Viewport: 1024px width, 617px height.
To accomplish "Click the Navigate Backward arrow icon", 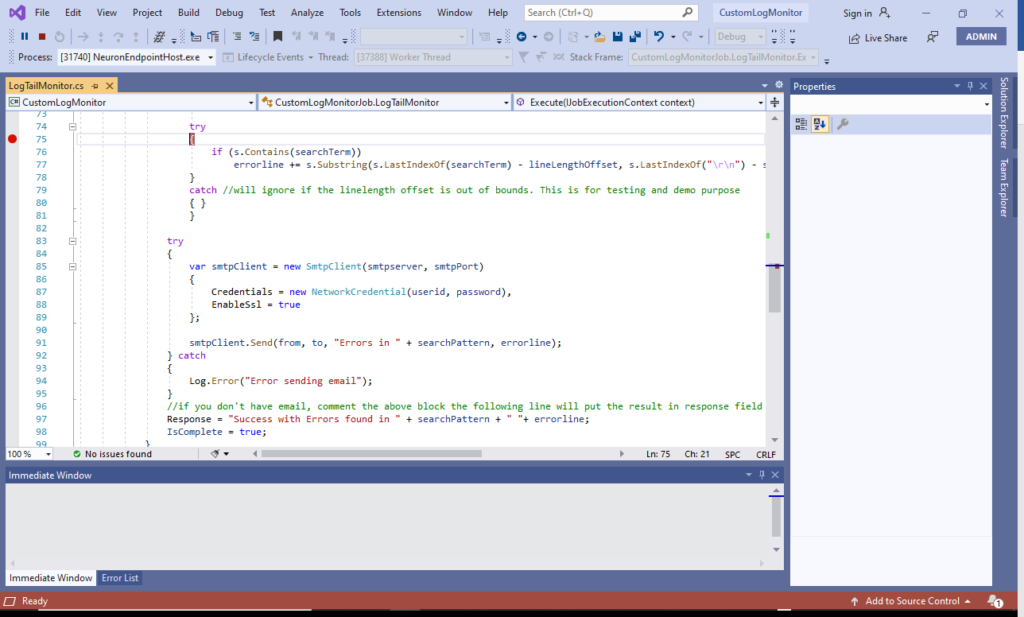I will [x=521, y=37].
